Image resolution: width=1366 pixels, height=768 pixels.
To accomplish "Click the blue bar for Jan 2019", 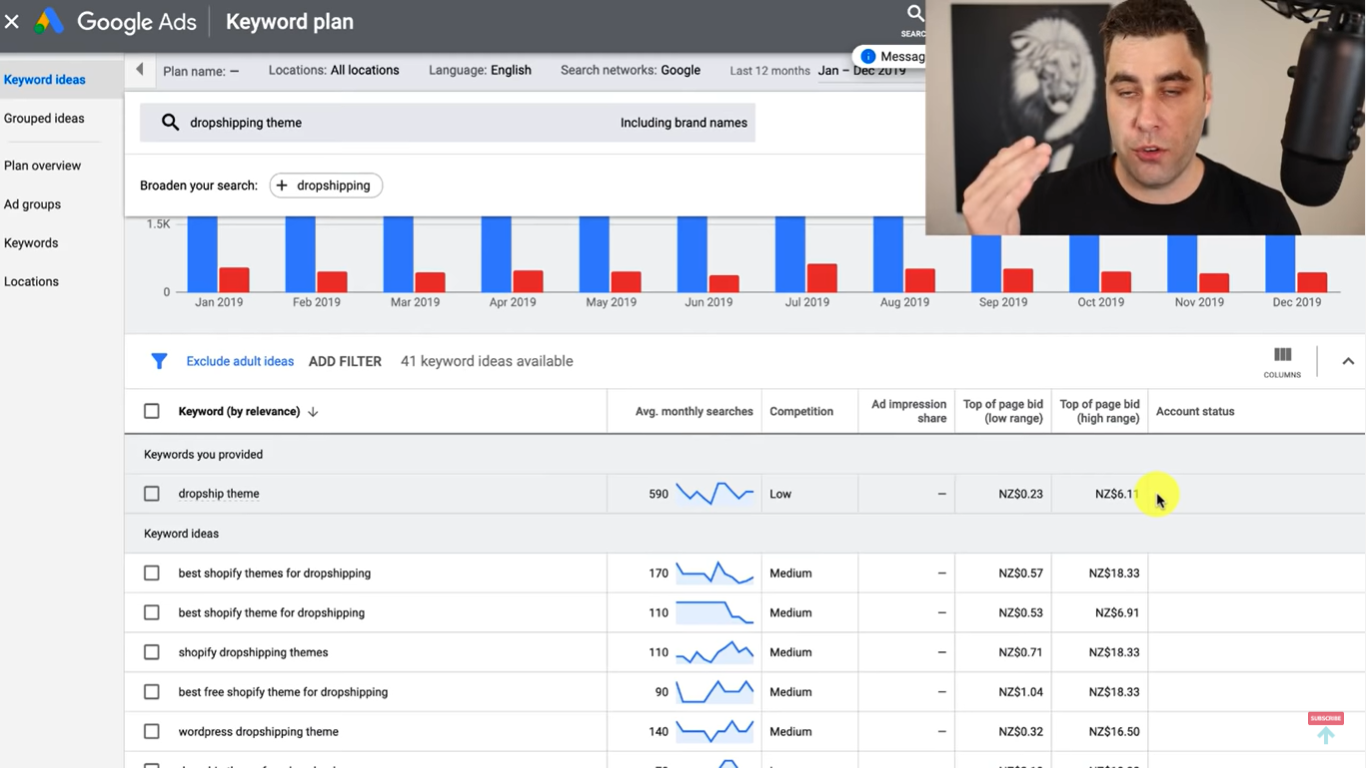I will click(203, 254).
